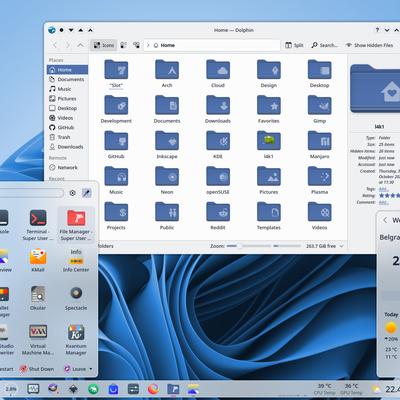Launch Terminal - Super User from launcher
This screenshot has width=400, height=400.
coord(38,225)
